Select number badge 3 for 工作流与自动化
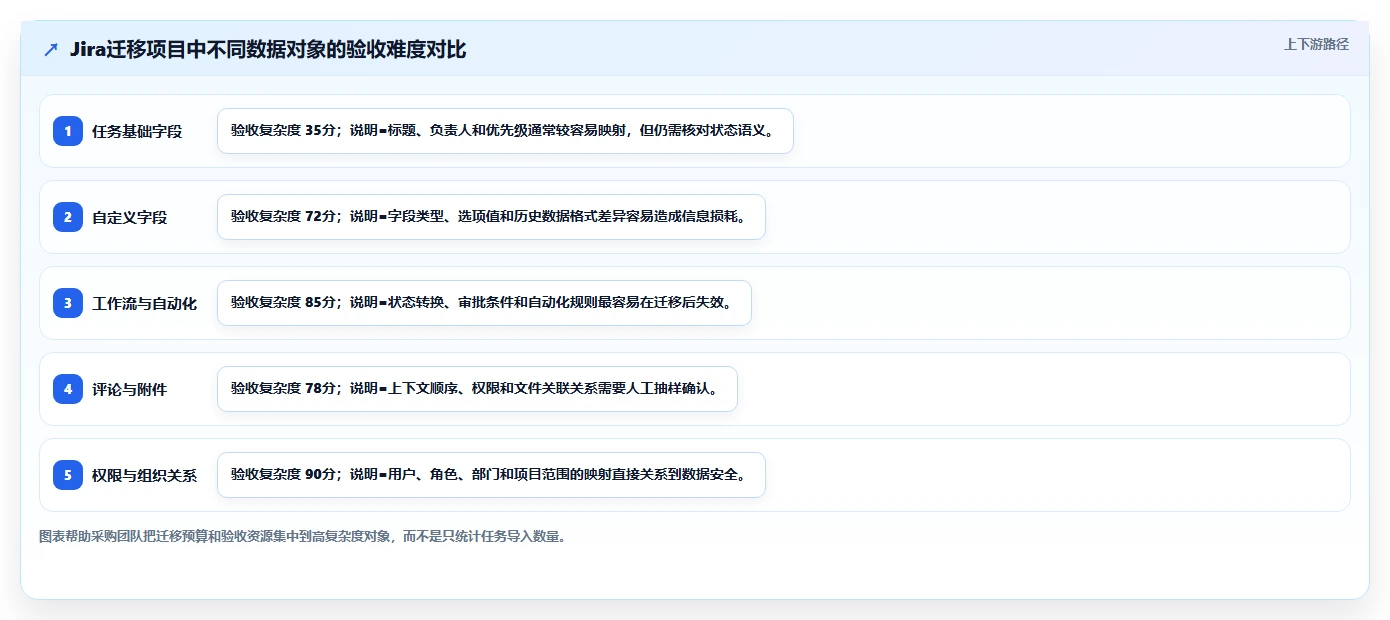The image size is (1390, 620). [x=68, y=303]
